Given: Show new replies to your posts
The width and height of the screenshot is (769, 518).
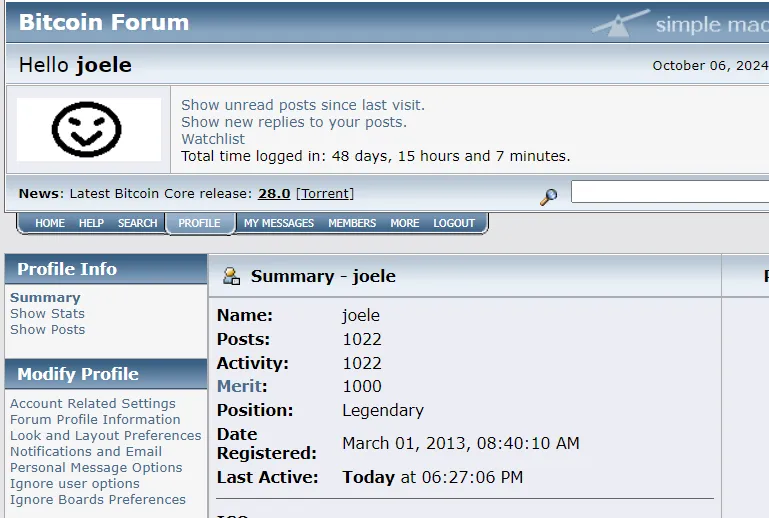Looking at the screenshot, I should pyautogui.click(x=294, y=122).
